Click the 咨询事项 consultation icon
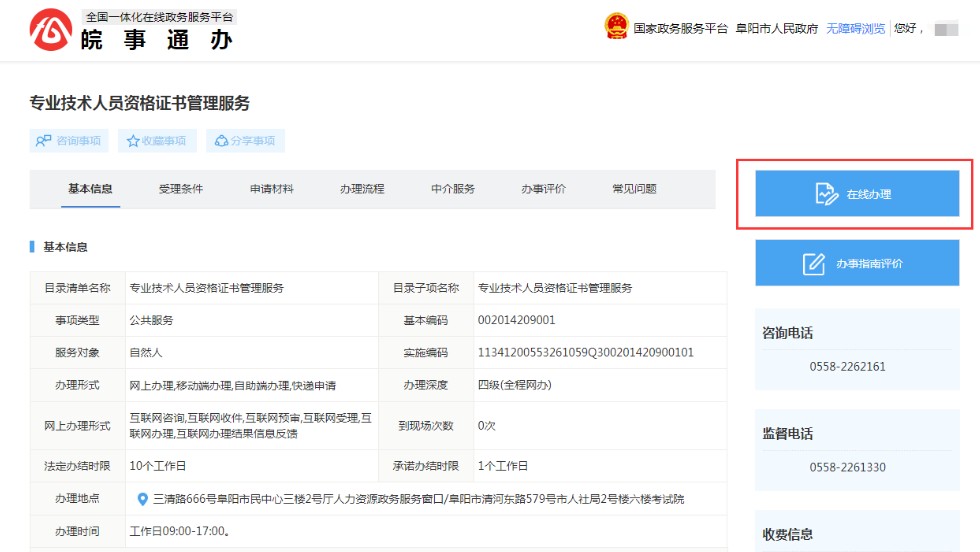Viewport: 980px width, 552px height. [x=43, y=141]
